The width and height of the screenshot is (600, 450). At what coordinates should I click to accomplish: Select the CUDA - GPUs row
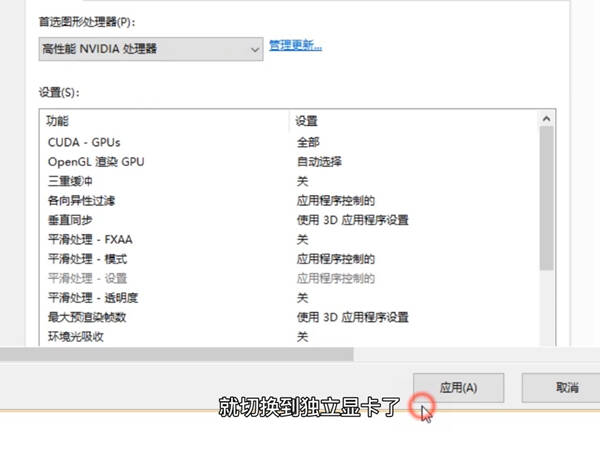tap(289, 142)
